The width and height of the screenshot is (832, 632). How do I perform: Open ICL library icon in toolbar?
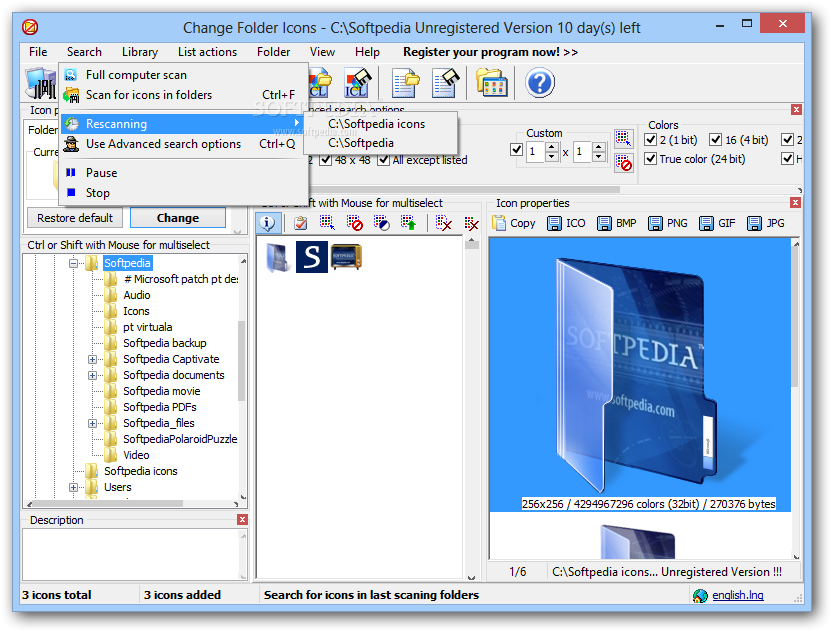click(x=321, y=83)
